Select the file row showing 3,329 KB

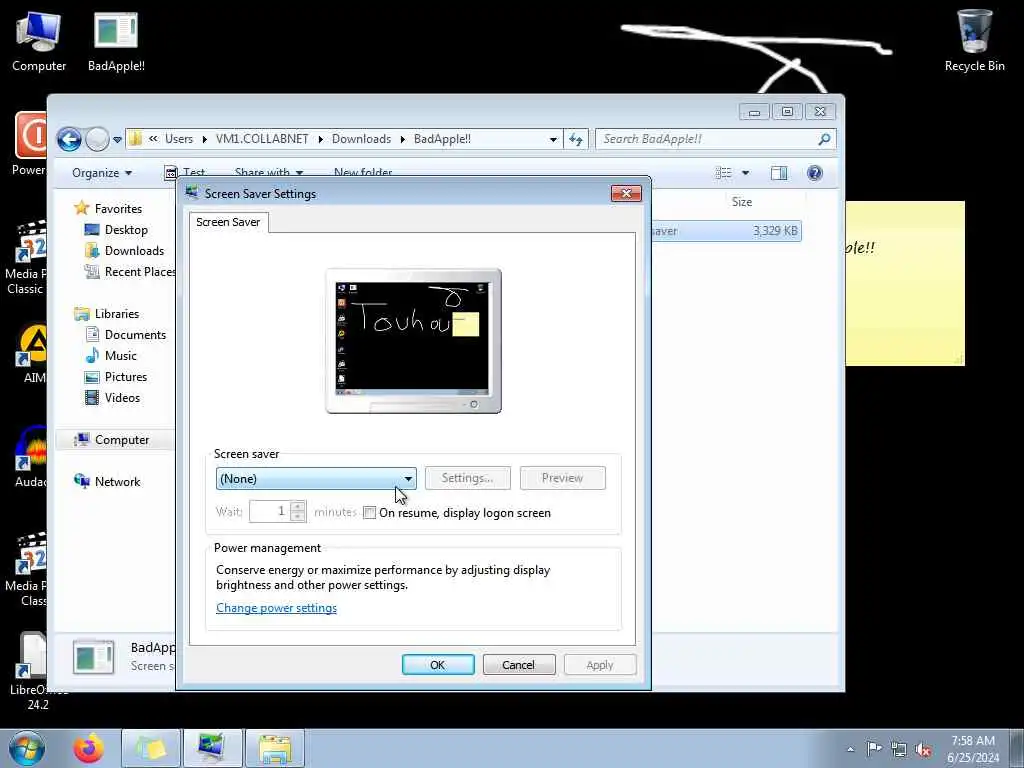click(x=726, y=231)
